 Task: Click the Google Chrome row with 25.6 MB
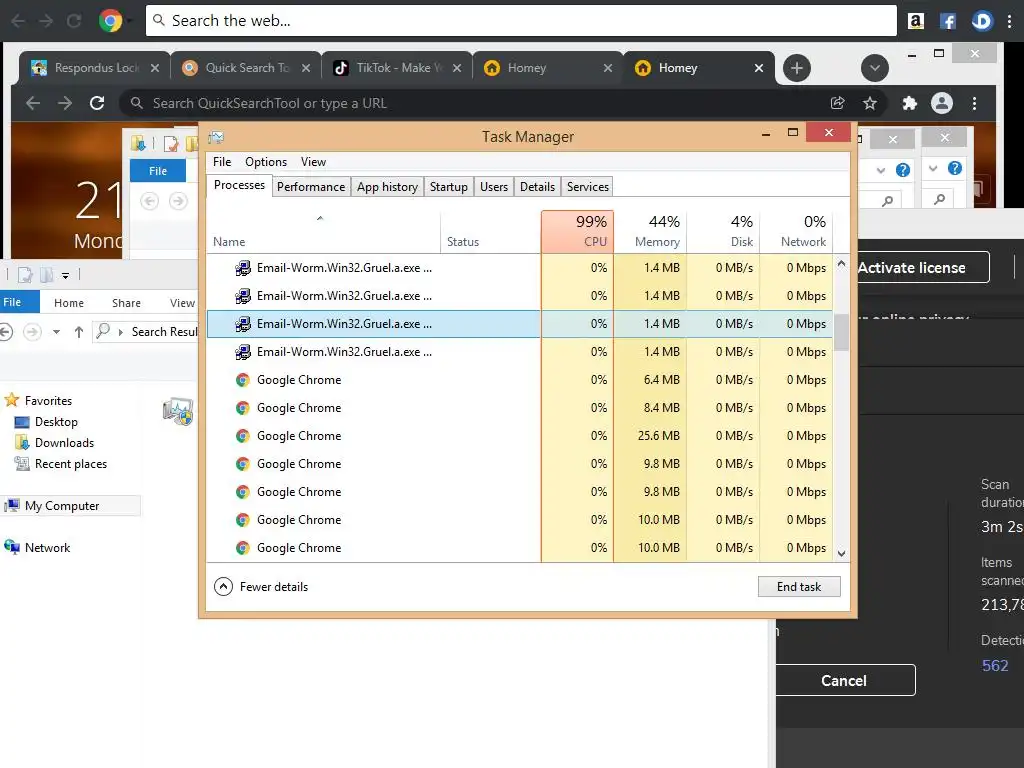(519, 436)
